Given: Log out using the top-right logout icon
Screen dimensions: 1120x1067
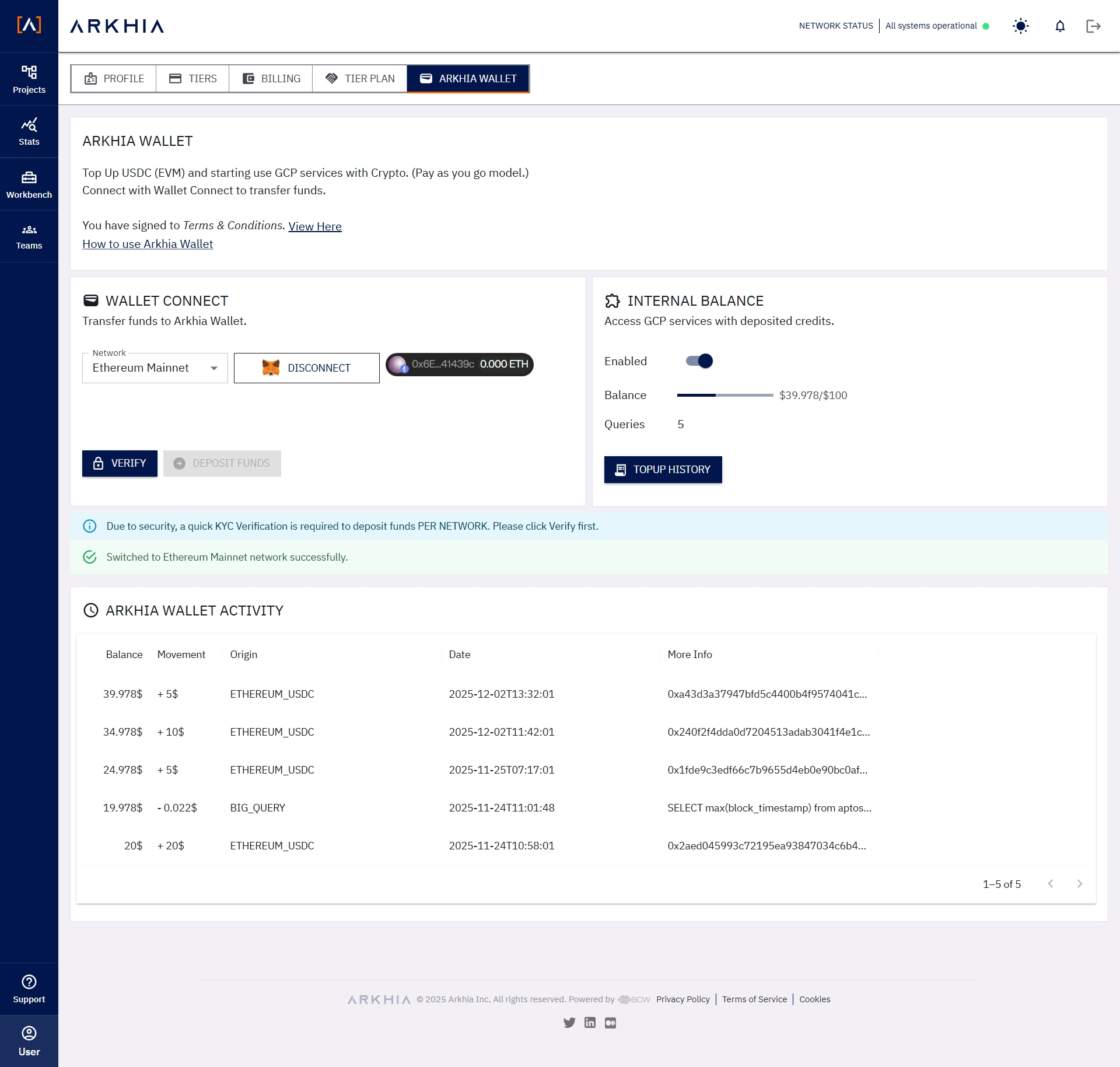Looking at the screenshot, I should click(1094, 26).
